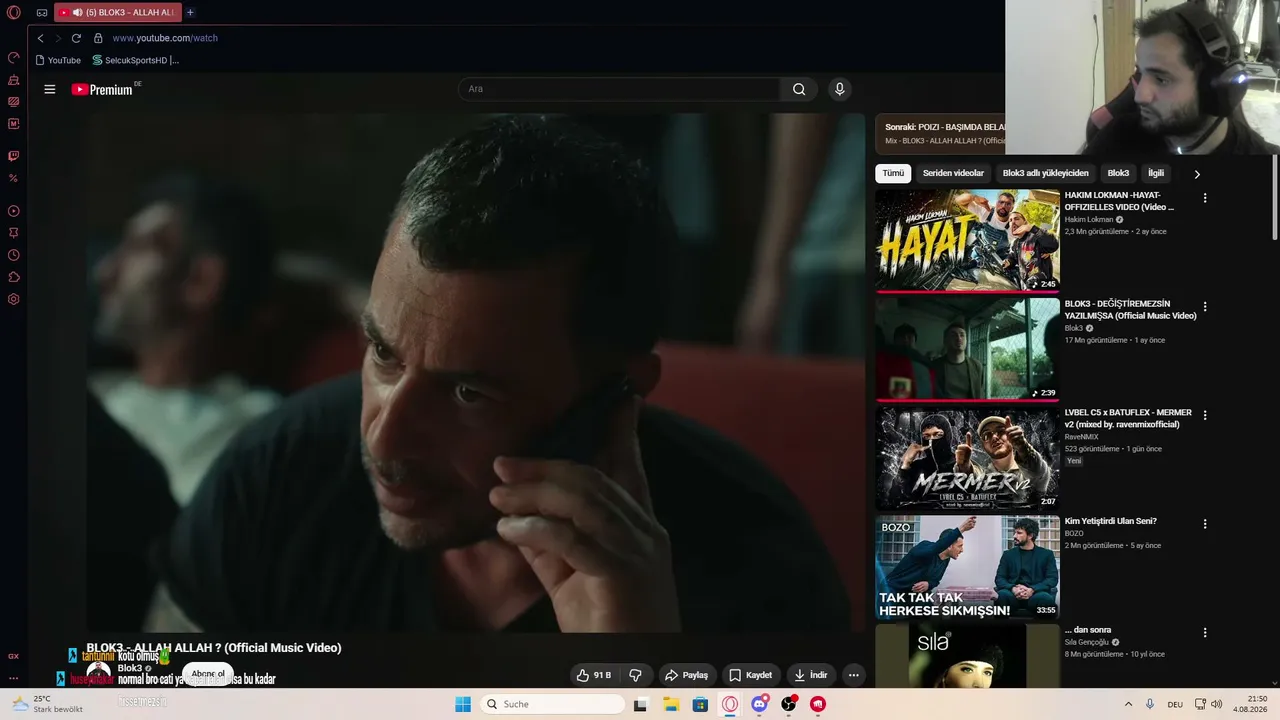Open options for DEĞİŞTİREMEZSİN video
Viewport: 1280px width, 720px height.
coord(1205,307)
